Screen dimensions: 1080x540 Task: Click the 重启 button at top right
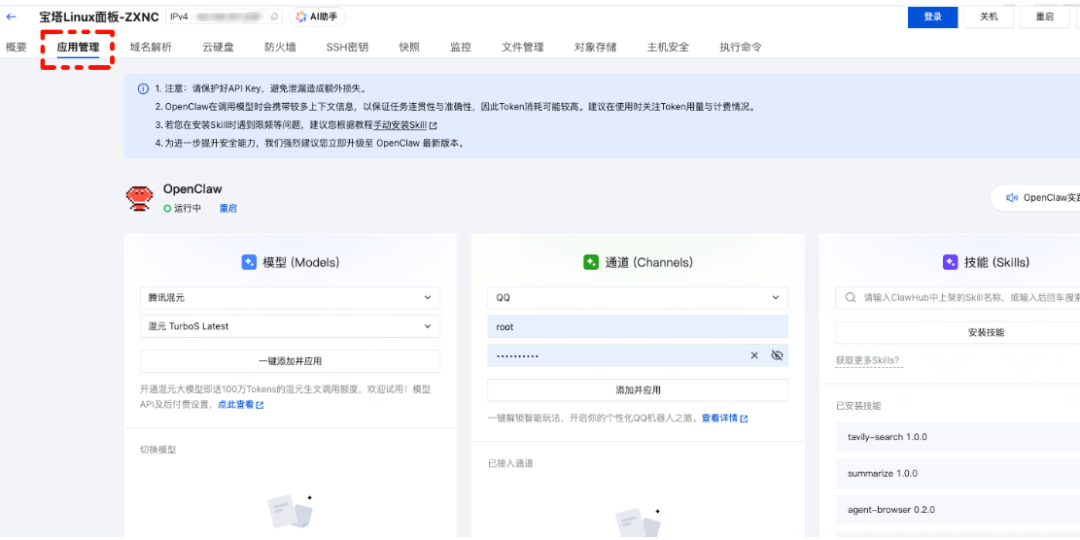pos(1045,17)
